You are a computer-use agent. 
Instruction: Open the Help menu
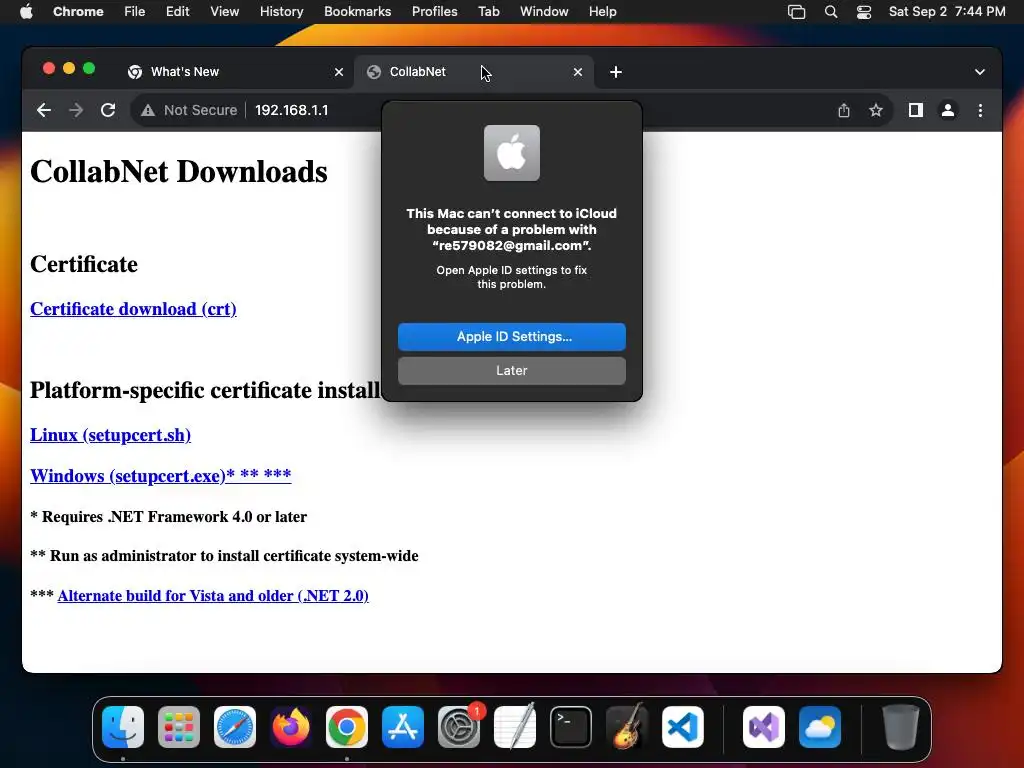tap(602, 11)
